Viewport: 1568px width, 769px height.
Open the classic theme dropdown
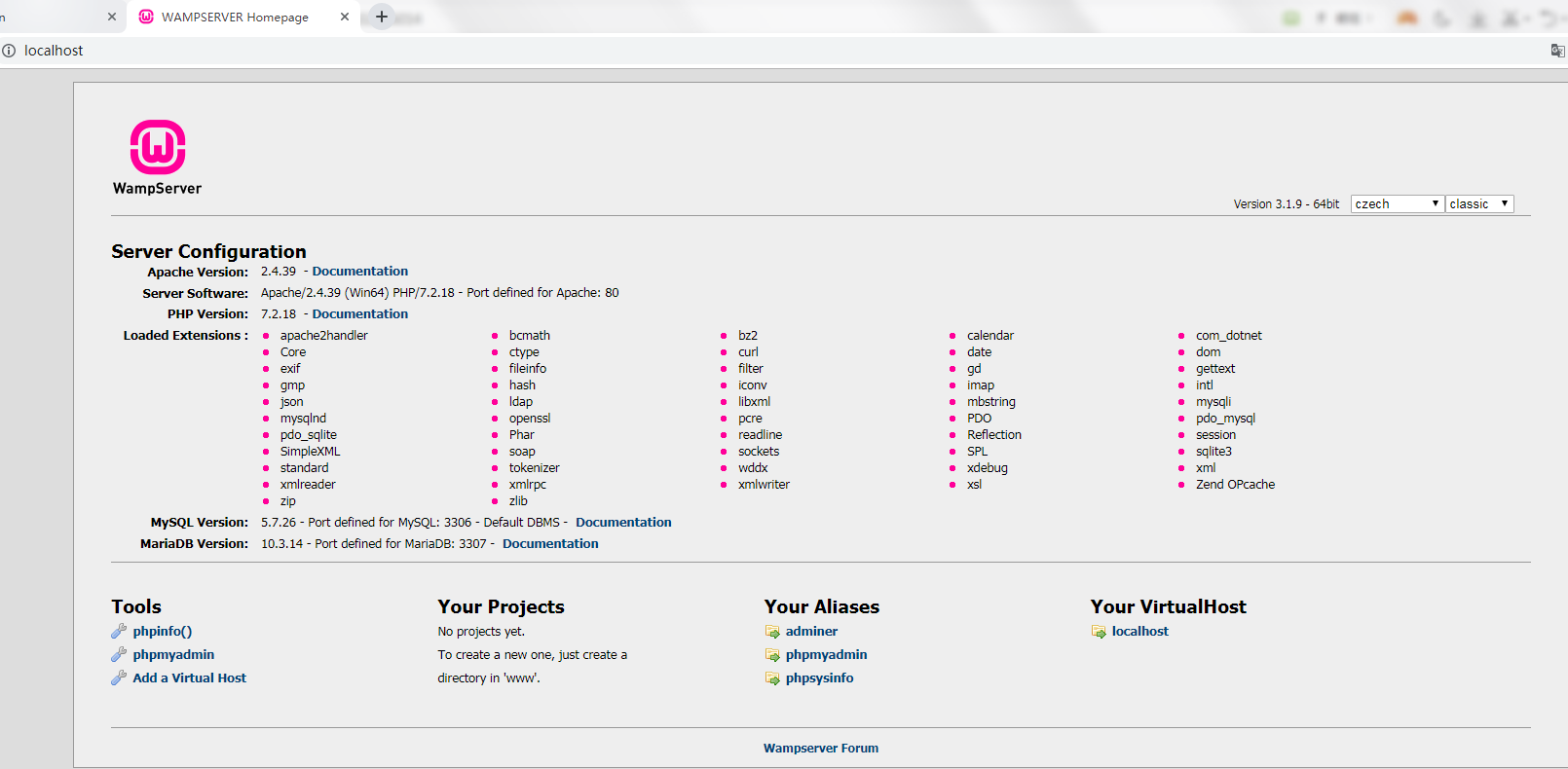pos(1479,203)
